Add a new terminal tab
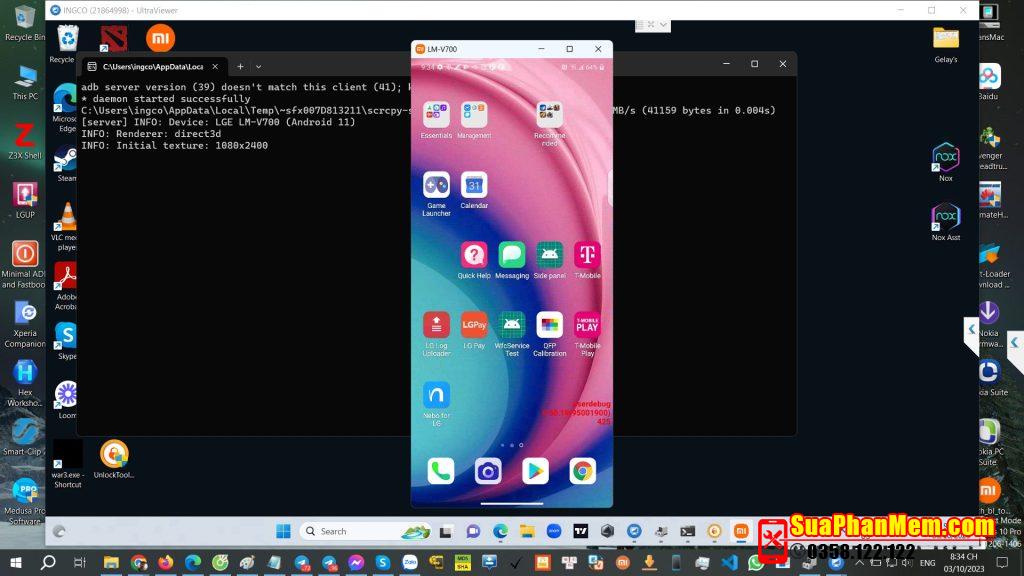 point(240,66)
